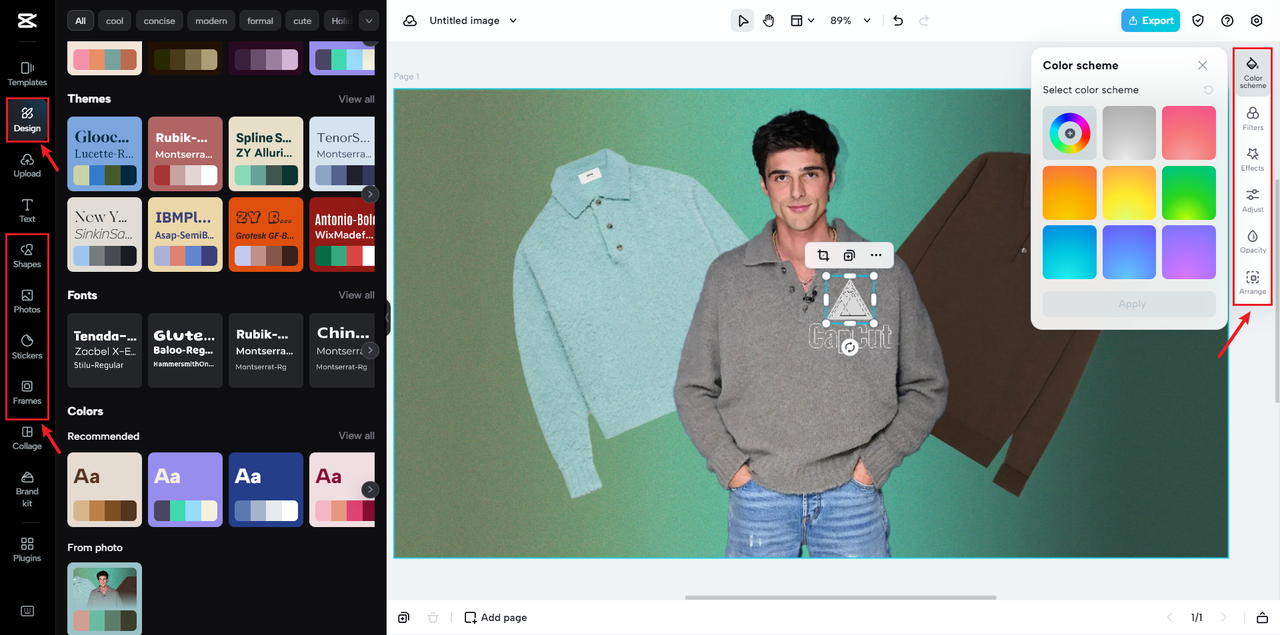
Task: Open Filters in right toolbar
Action: pos(1253,119)
